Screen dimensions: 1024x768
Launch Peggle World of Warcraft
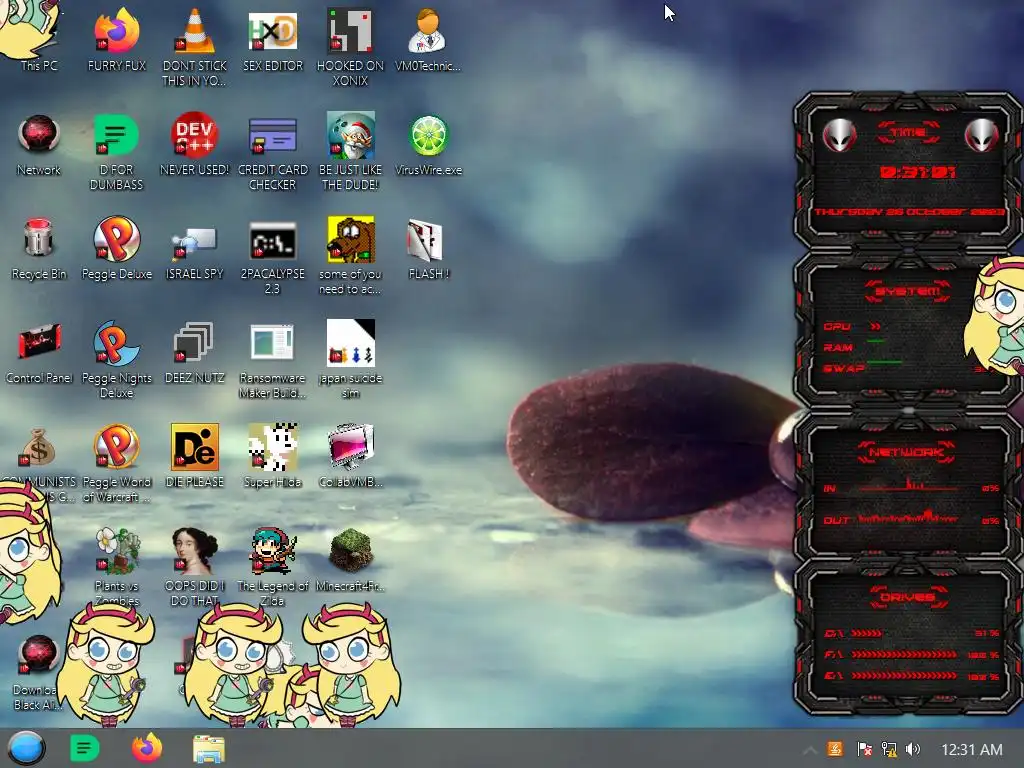(116, 462)
